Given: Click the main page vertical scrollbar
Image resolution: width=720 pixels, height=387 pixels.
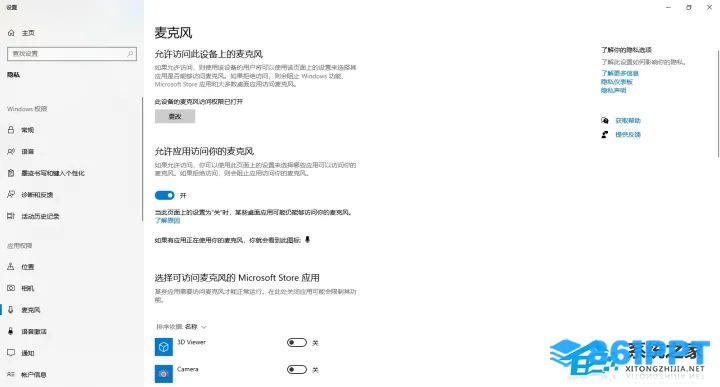Looking at the screenshot, I should pyautogui.click(x=718, y=103).
